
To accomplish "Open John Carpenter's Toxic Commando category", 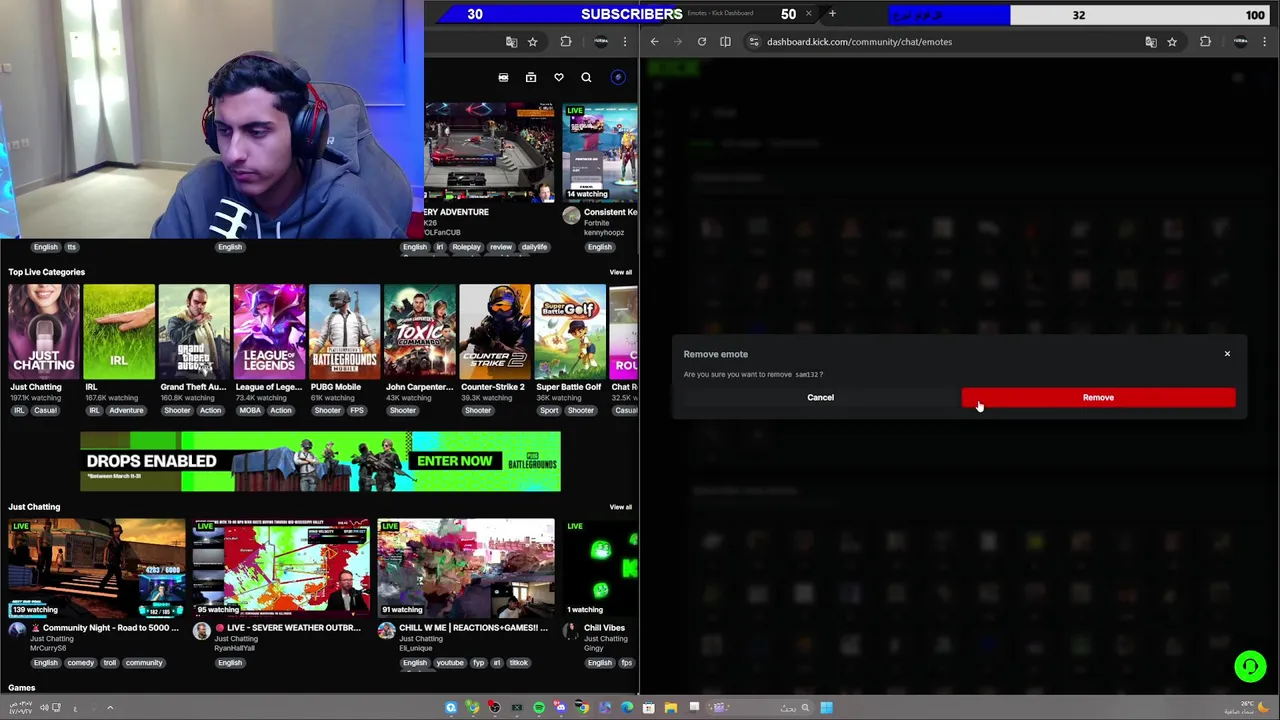I will (420, 332).
